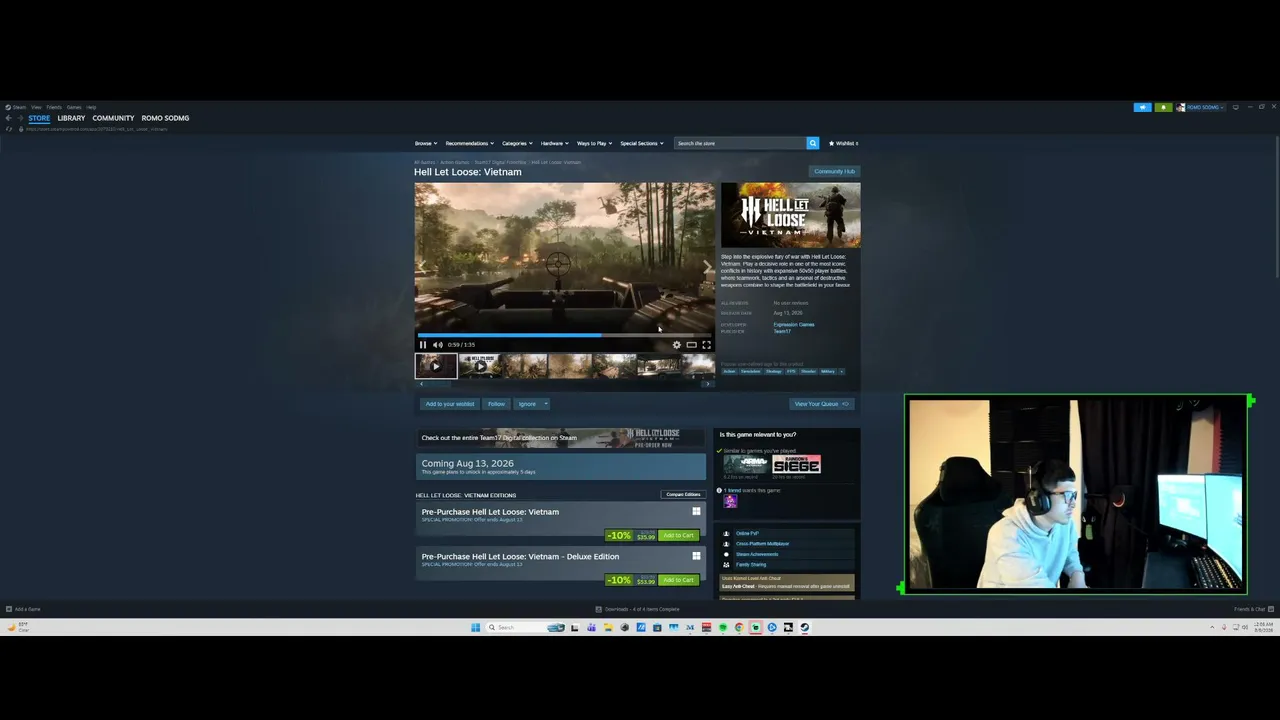
Task: Click the Community Hub button
Action: click(835, 171)
